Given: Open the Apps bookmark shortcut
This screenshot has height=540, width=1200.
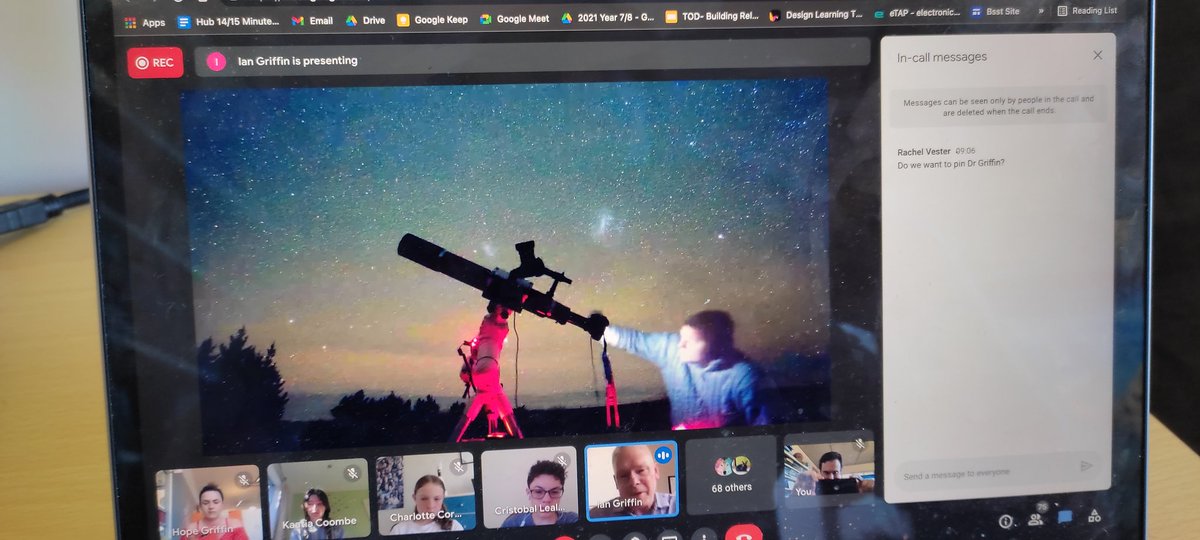Looking at the screenshot, I should pyautogui.click(x=145, y=22).
